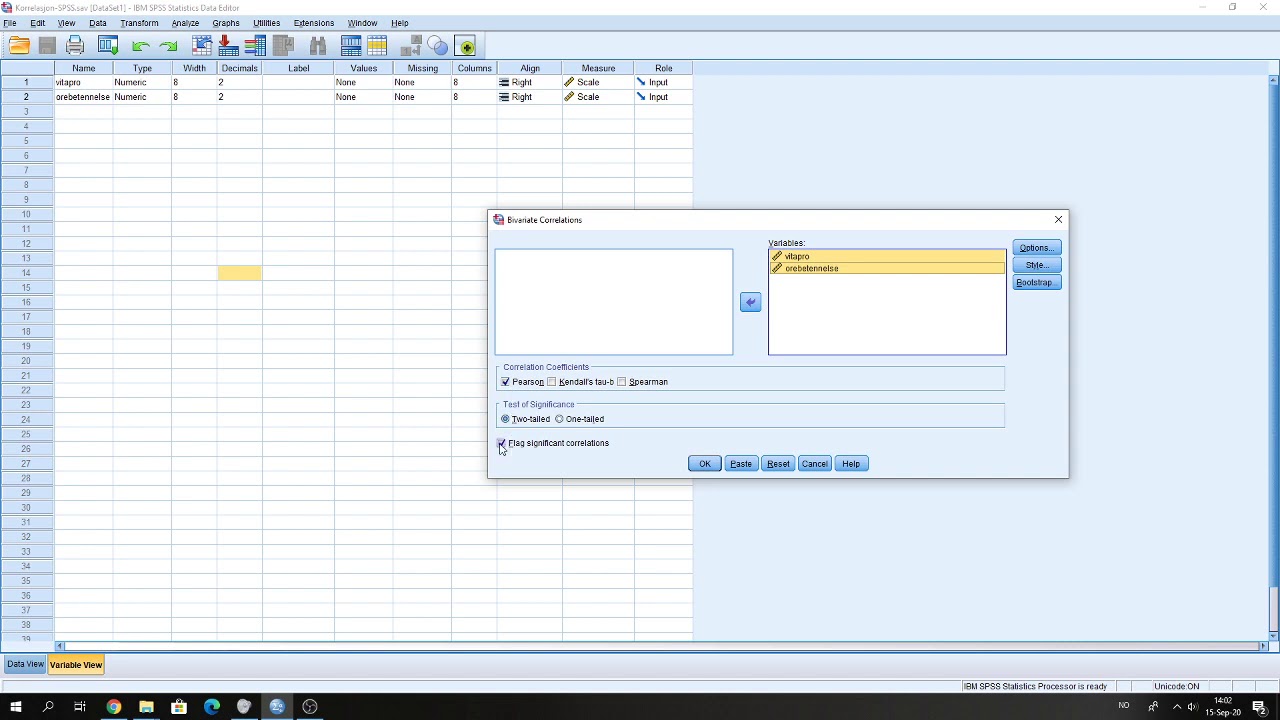Open the Role cell for vitapro

click(x=663, y=82)
